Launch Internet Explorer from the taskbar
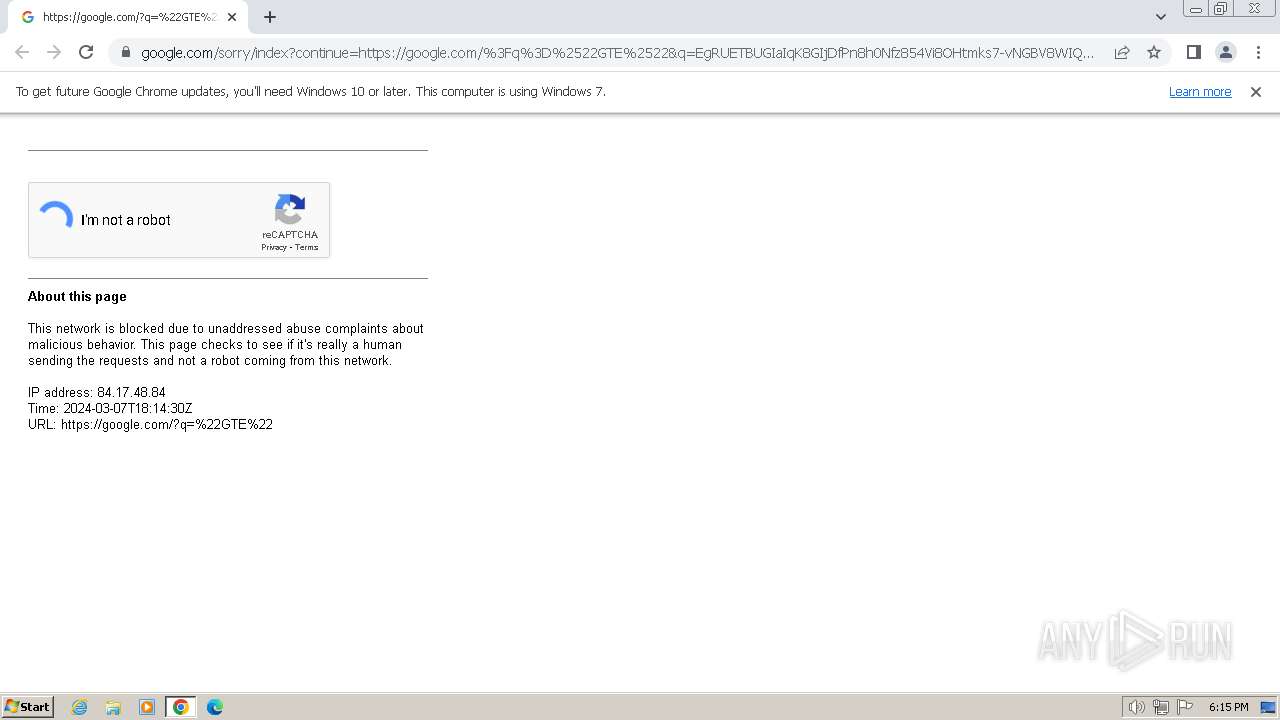Screen dimensions: 1280x720 pyautogui.click(x=80, y=707)
